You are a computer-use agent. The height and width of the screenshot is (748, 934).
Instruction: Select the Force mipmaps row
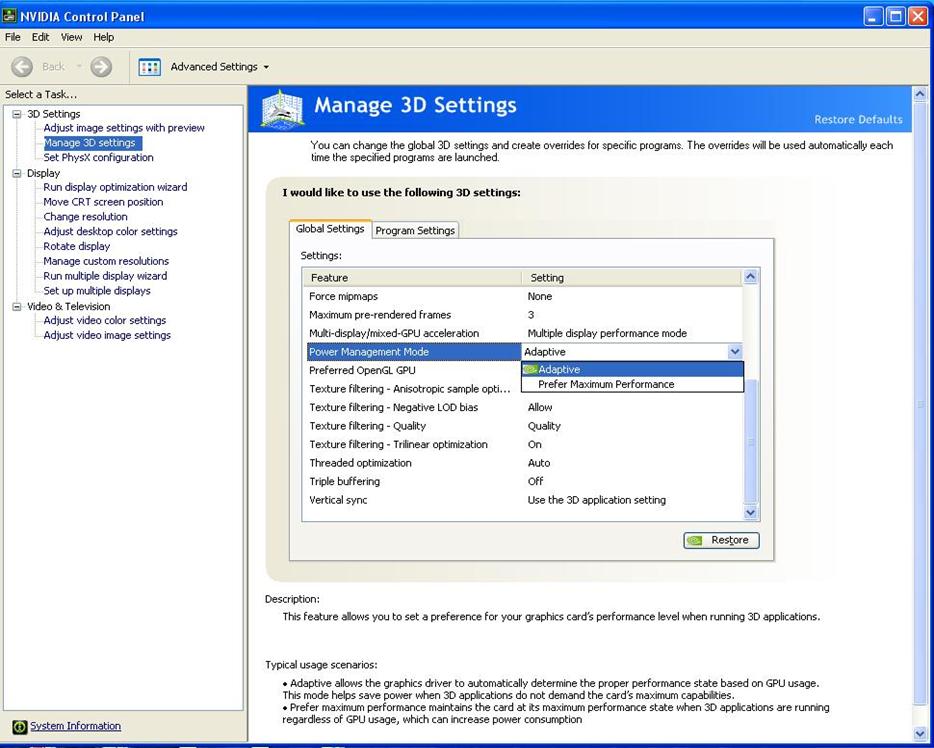click(524, 297)
